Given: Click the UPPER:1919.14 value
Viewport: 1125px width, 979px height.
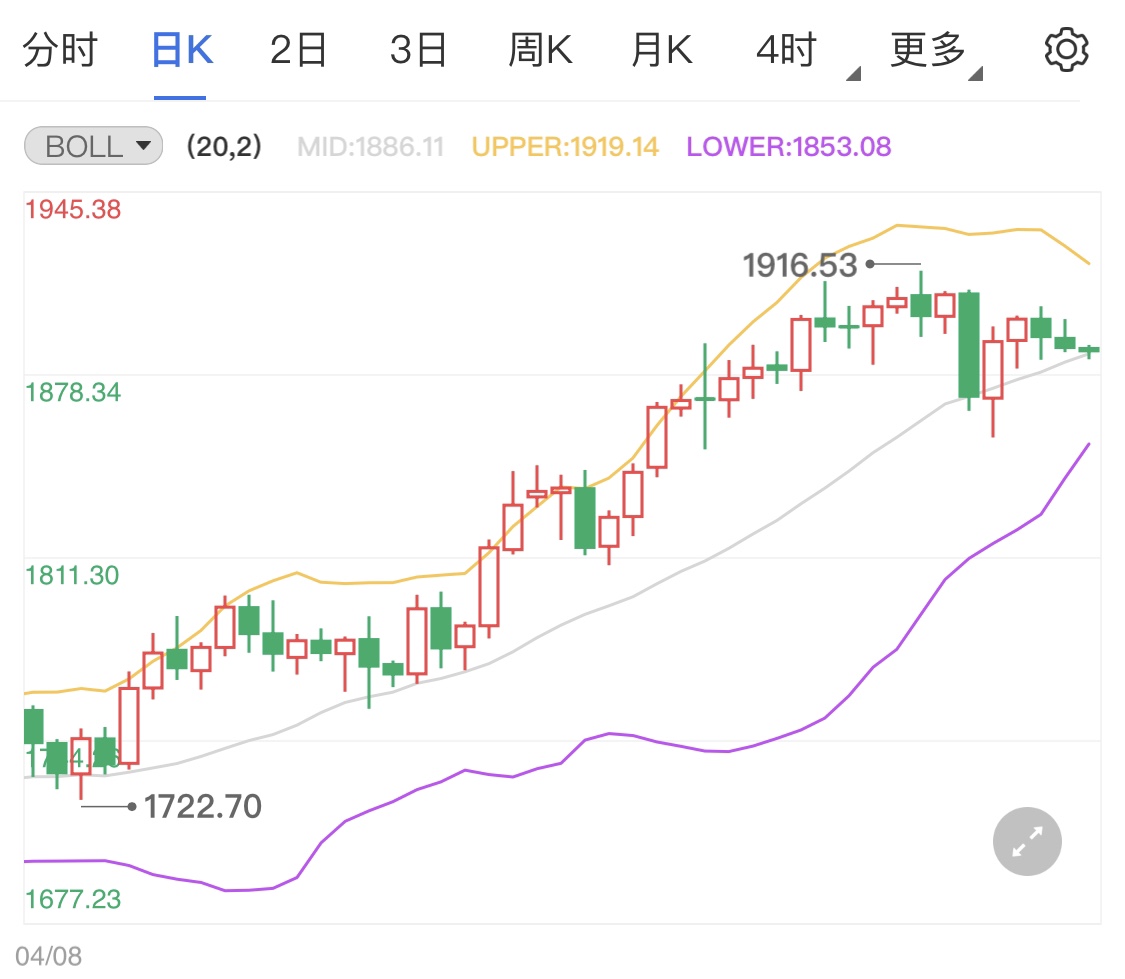Looking at the screenshot, I should coord(565,147).
